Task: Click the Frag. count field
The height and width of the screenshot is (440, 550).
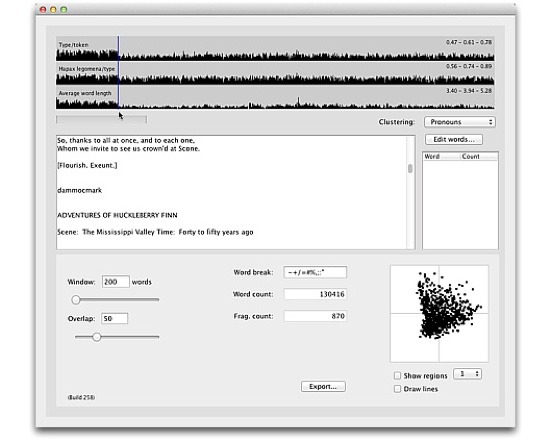Action: point(315,316)
